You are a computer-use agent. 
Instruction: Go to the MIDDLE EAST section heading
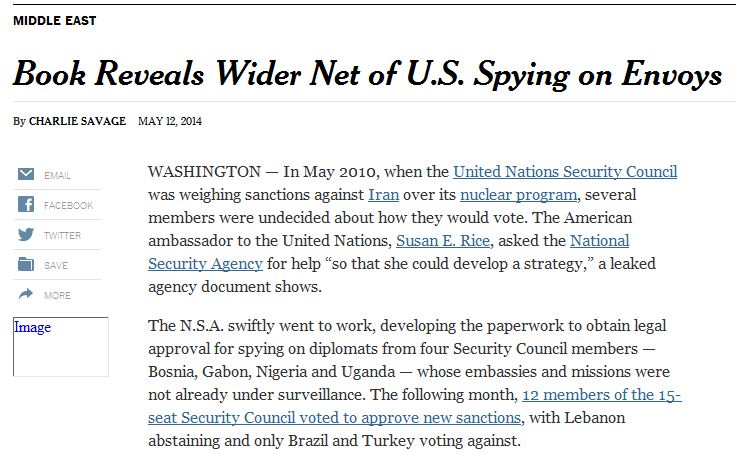(x=54, y=21)
